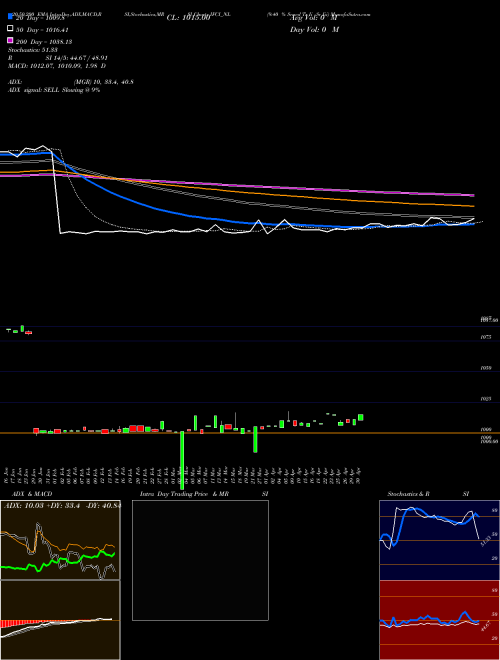Click the 'Stochastics: 51.33' reading
500x660 pixels.
tap(33, 50)
